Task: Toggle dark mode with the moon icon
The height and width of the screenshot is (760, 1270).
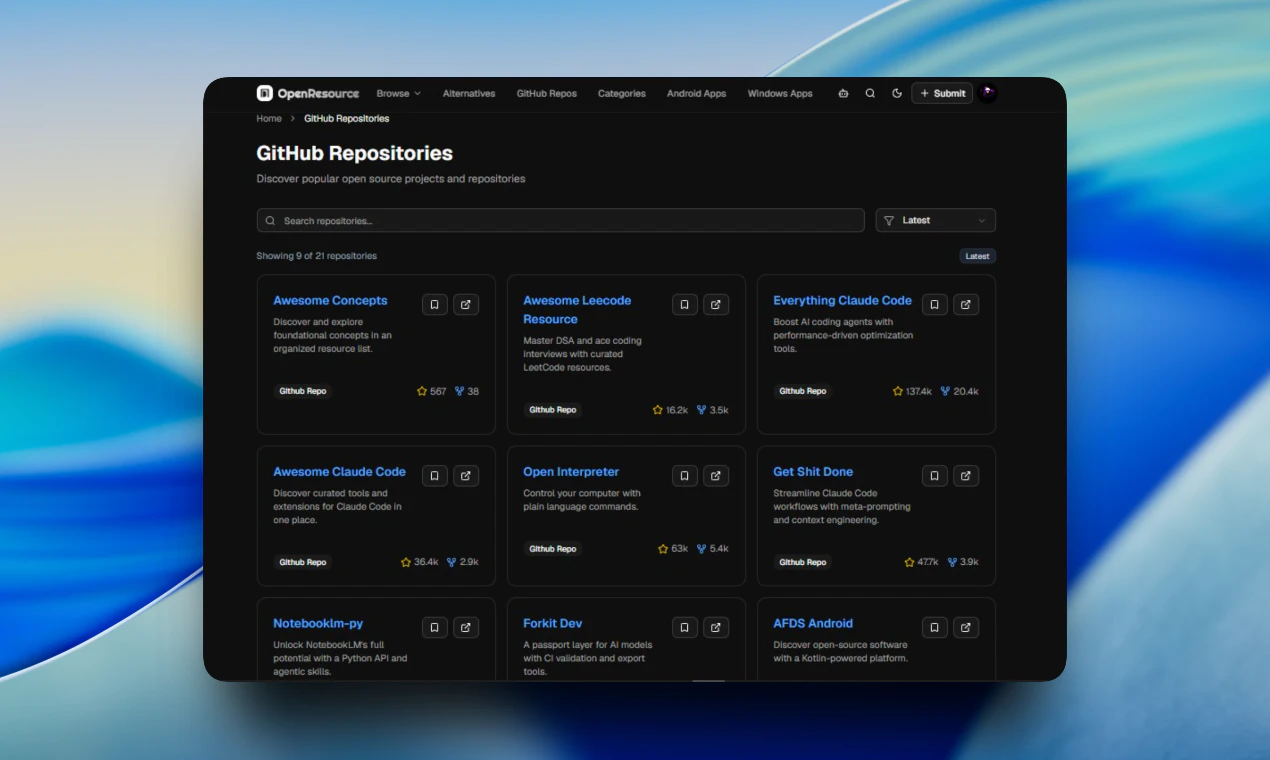Action: (897, 93)
